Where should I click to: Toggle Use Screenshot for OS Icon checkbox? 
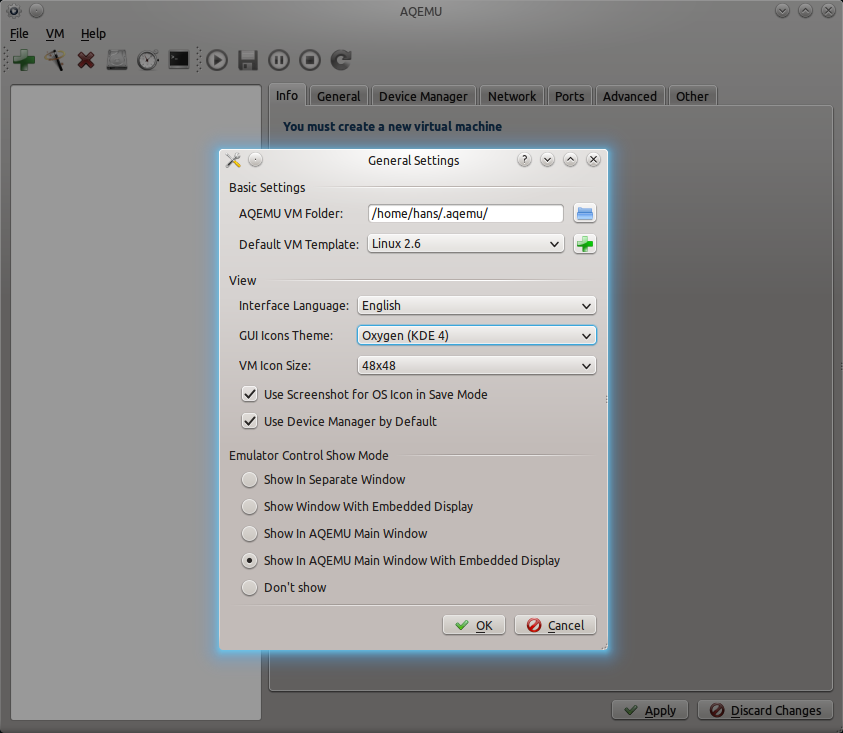(x=249, y=394)
